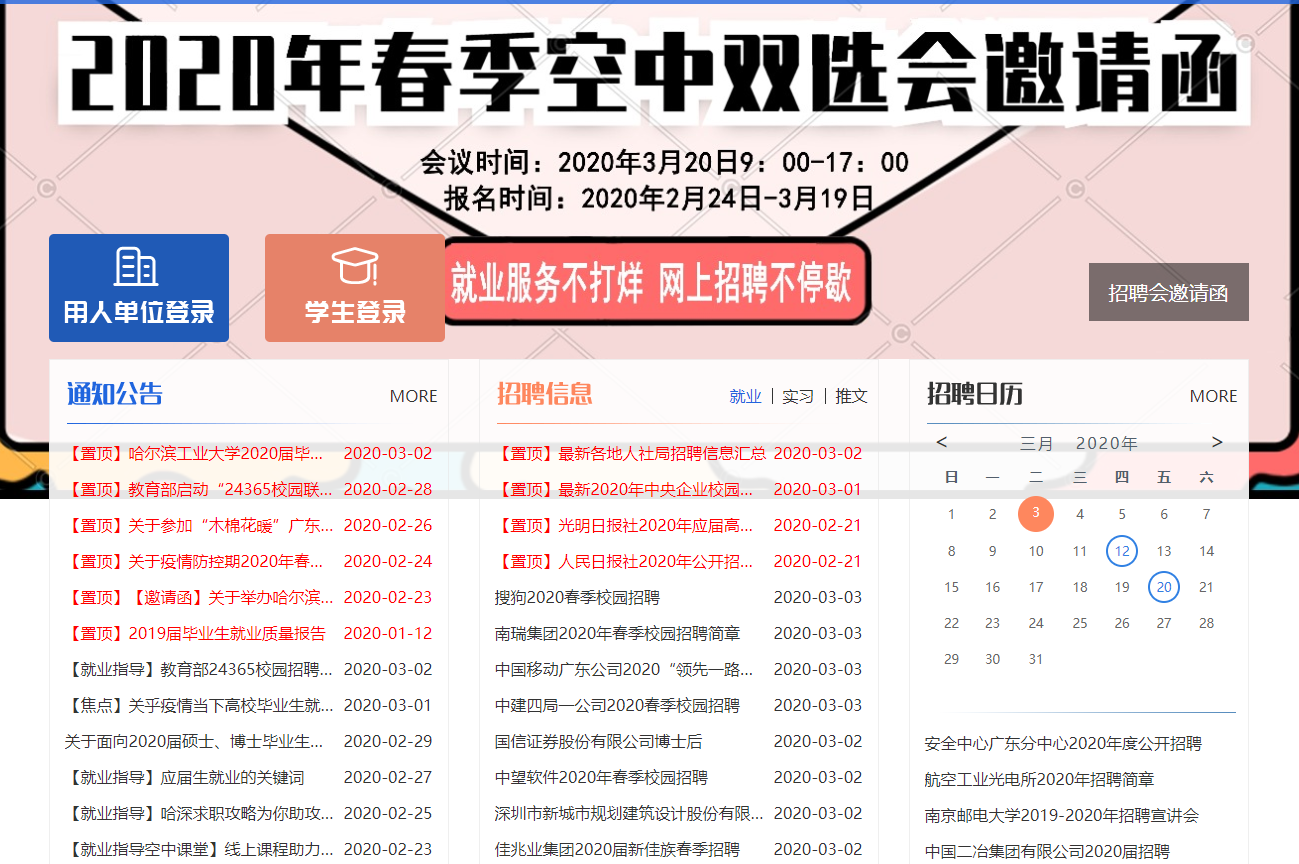1299x864 pixels.
Task: Select the 就业 tab in 招聘信息
Action: click(745, 395)
